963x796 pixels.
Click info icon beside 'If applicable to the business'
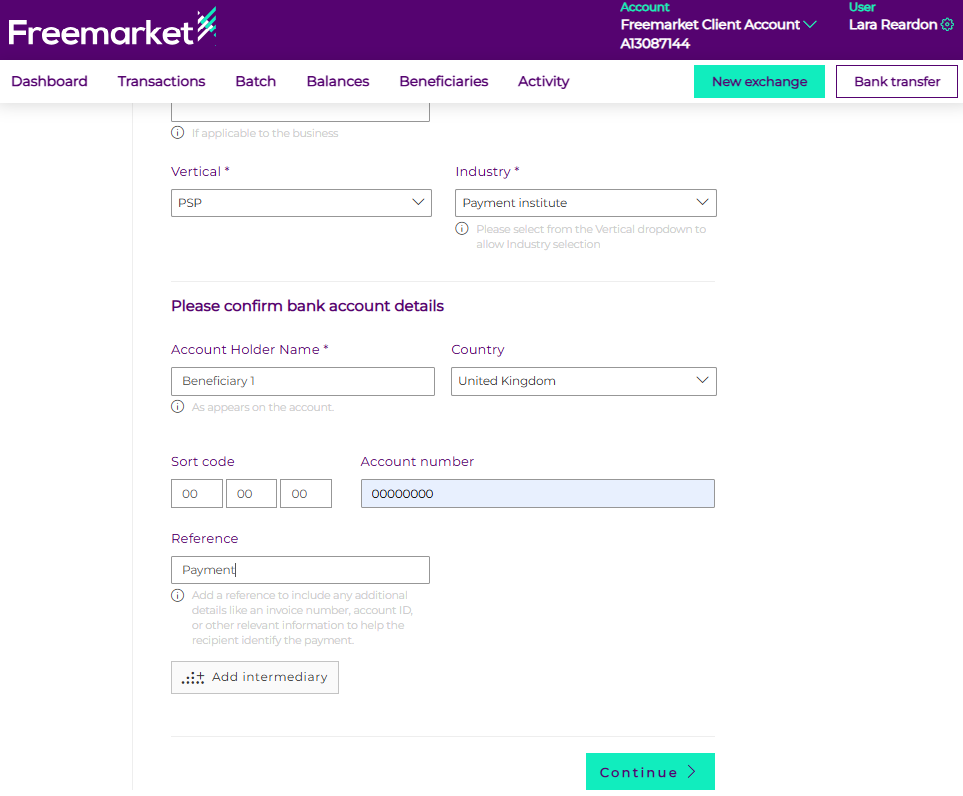tap(178, 133)
